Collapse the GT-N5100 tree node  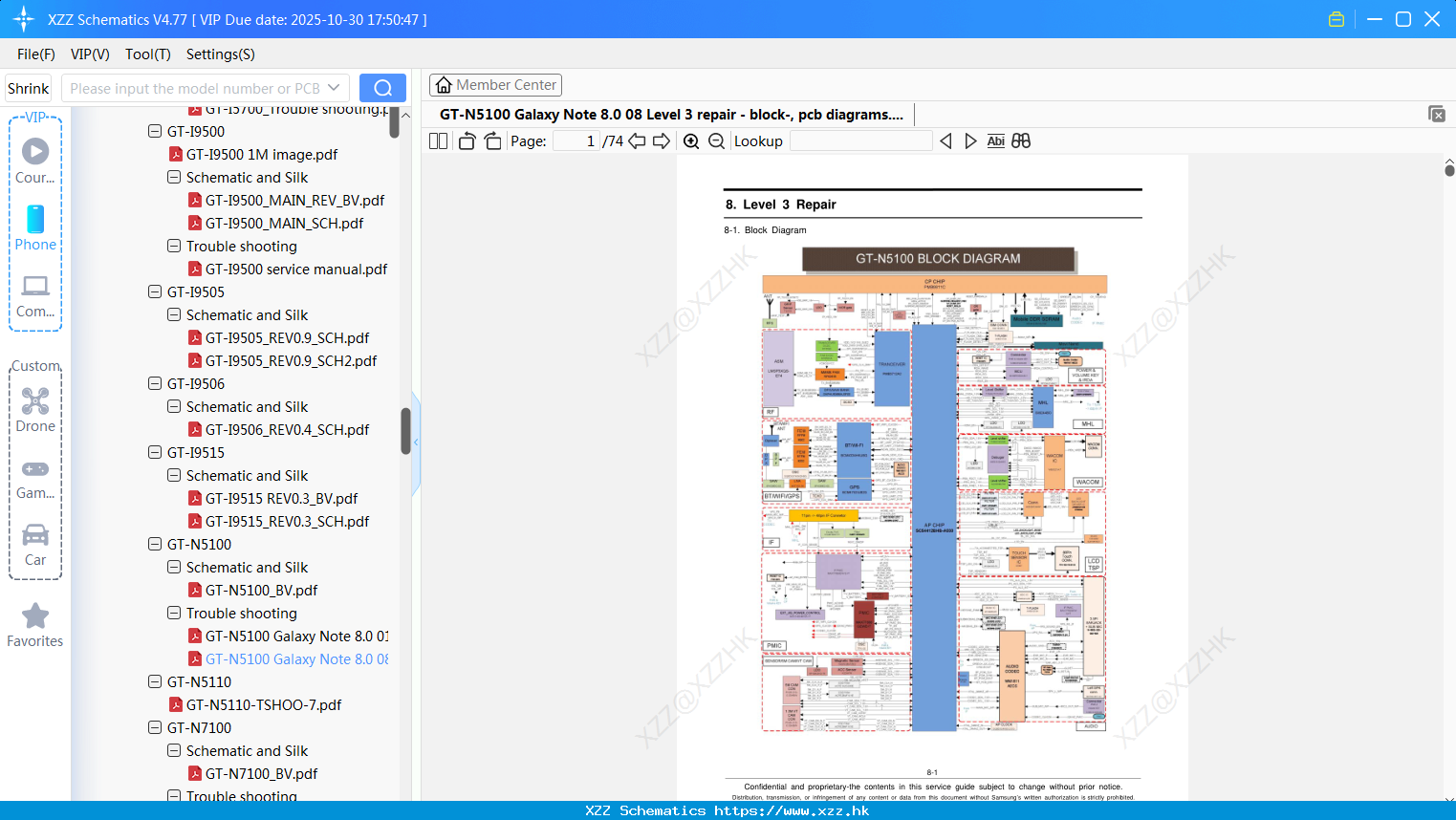point(155,544)
